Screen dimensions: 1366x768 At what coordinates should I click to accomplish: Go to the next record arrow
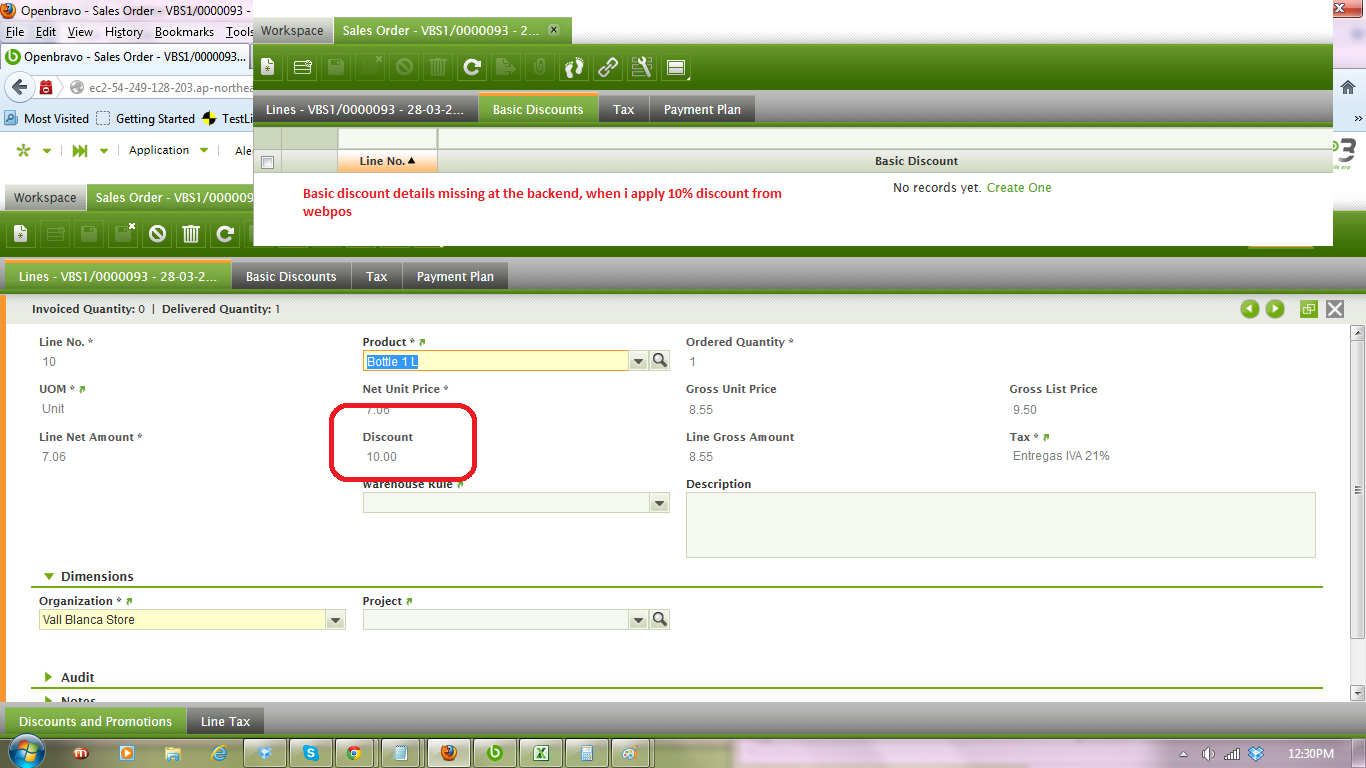pyautogui.click(x=1275, y=309)
